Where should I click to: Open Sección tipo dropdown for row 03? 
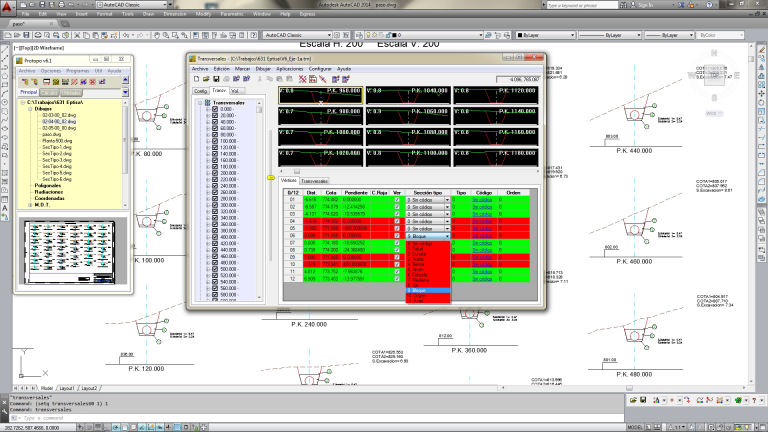pos(447,214)
